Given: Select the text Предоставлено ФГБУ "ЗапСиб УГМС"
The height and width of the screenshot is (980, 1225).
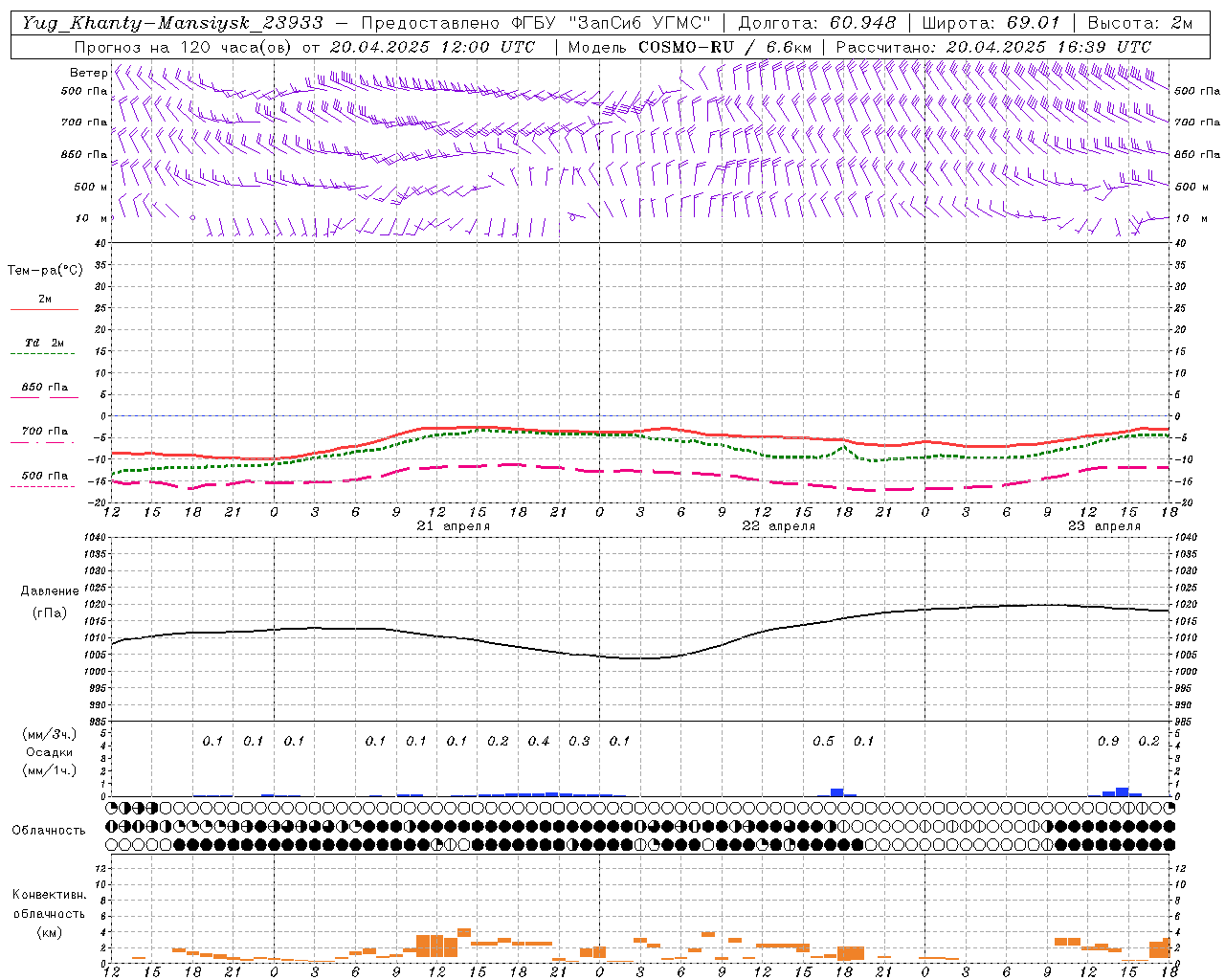Looking at the screenshot, I should tap(537, 23).
